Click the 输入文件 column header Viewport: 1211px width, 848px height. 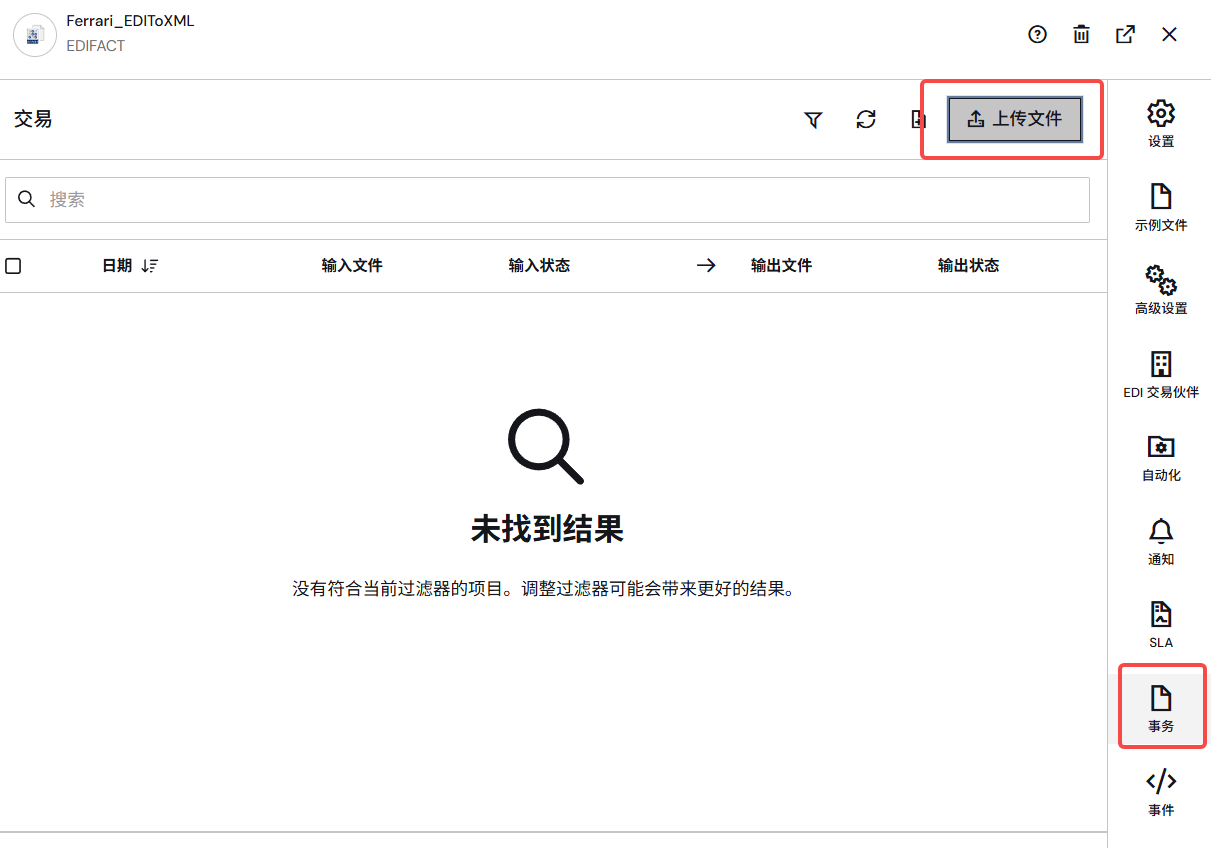[352, 266]
